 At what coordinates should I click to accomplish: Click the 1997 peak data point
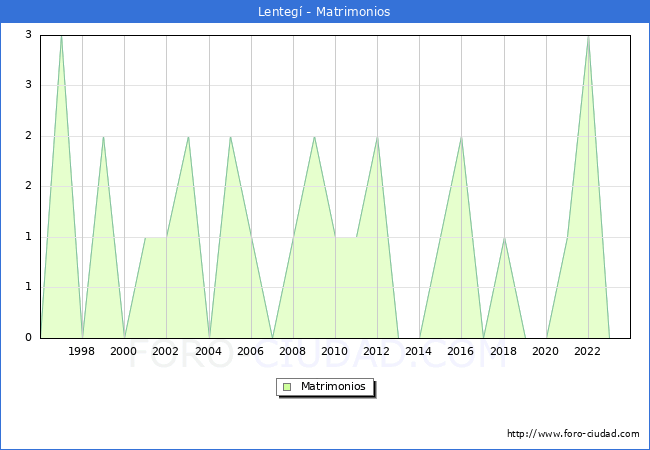(x=61, y=36)
